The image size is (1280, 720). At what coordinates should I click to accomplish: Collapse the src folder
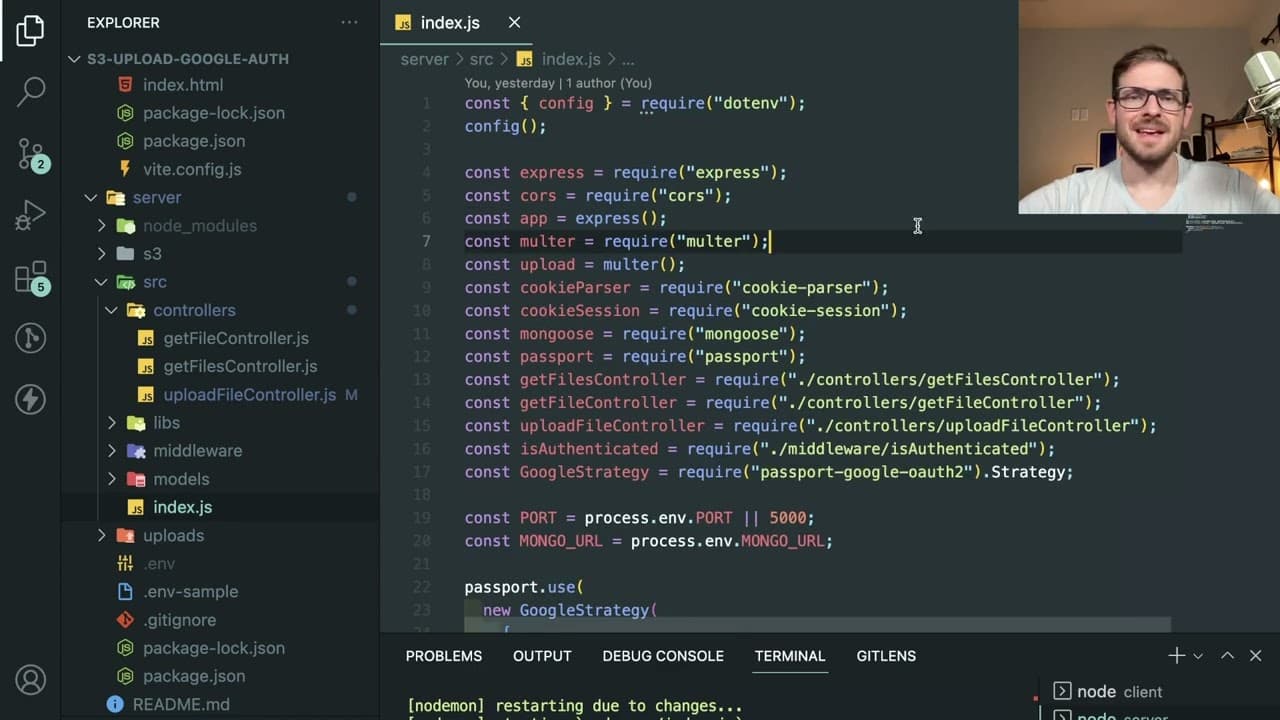pos(101,282)
